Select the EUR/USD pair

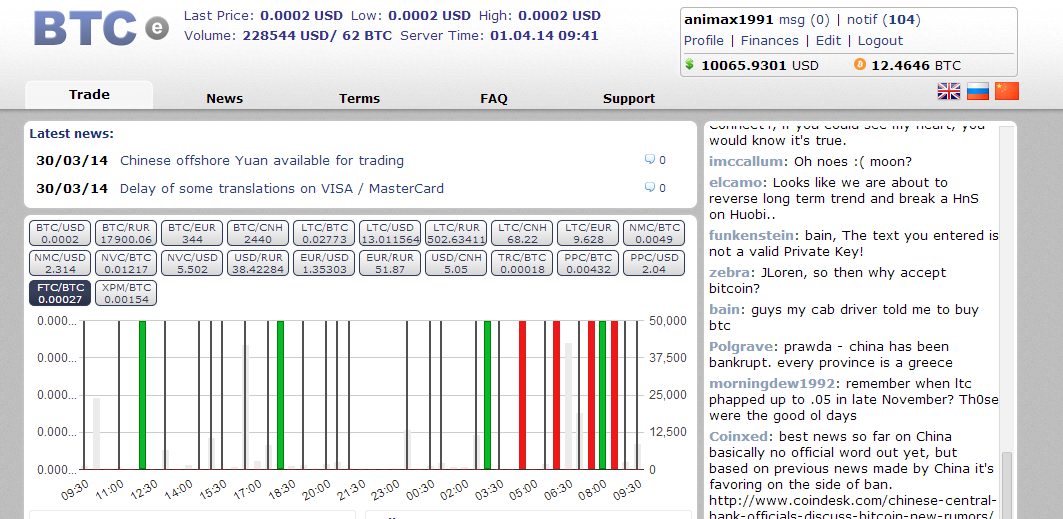[x=324, y=263]
